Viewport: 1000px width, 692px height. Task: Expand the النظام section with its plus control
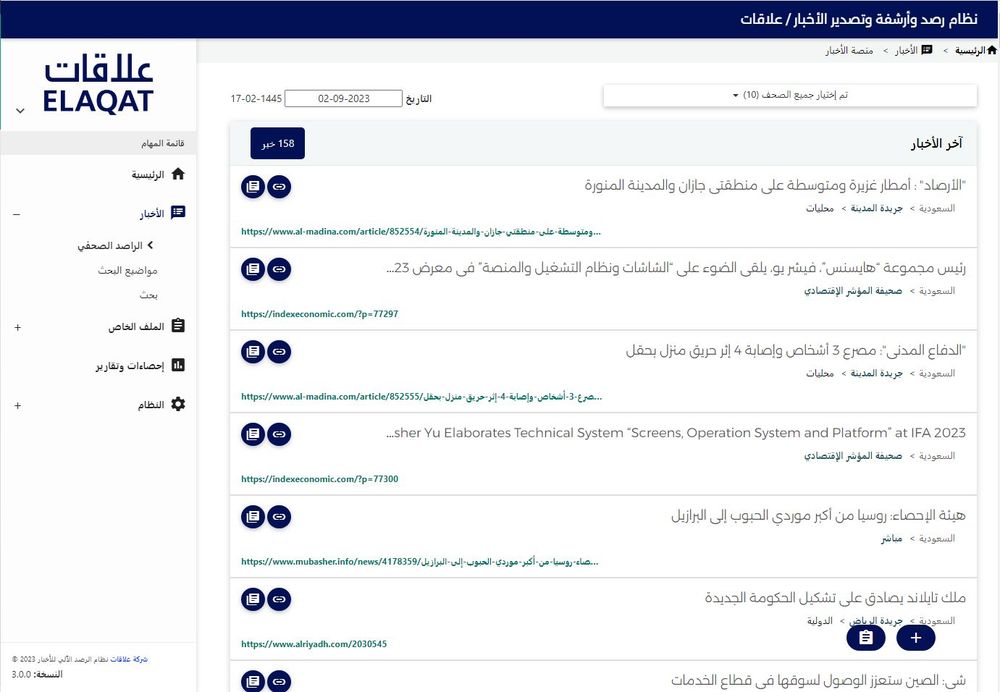pyautogui.click(x=16, y=405)
